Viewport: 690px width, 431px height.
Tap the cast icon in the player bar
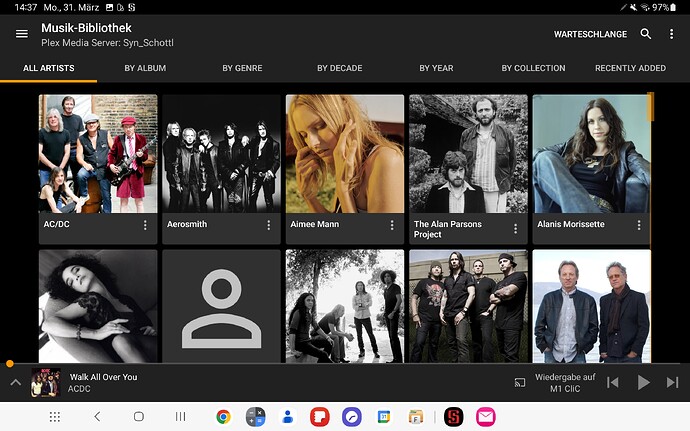[x=520, y=383]
